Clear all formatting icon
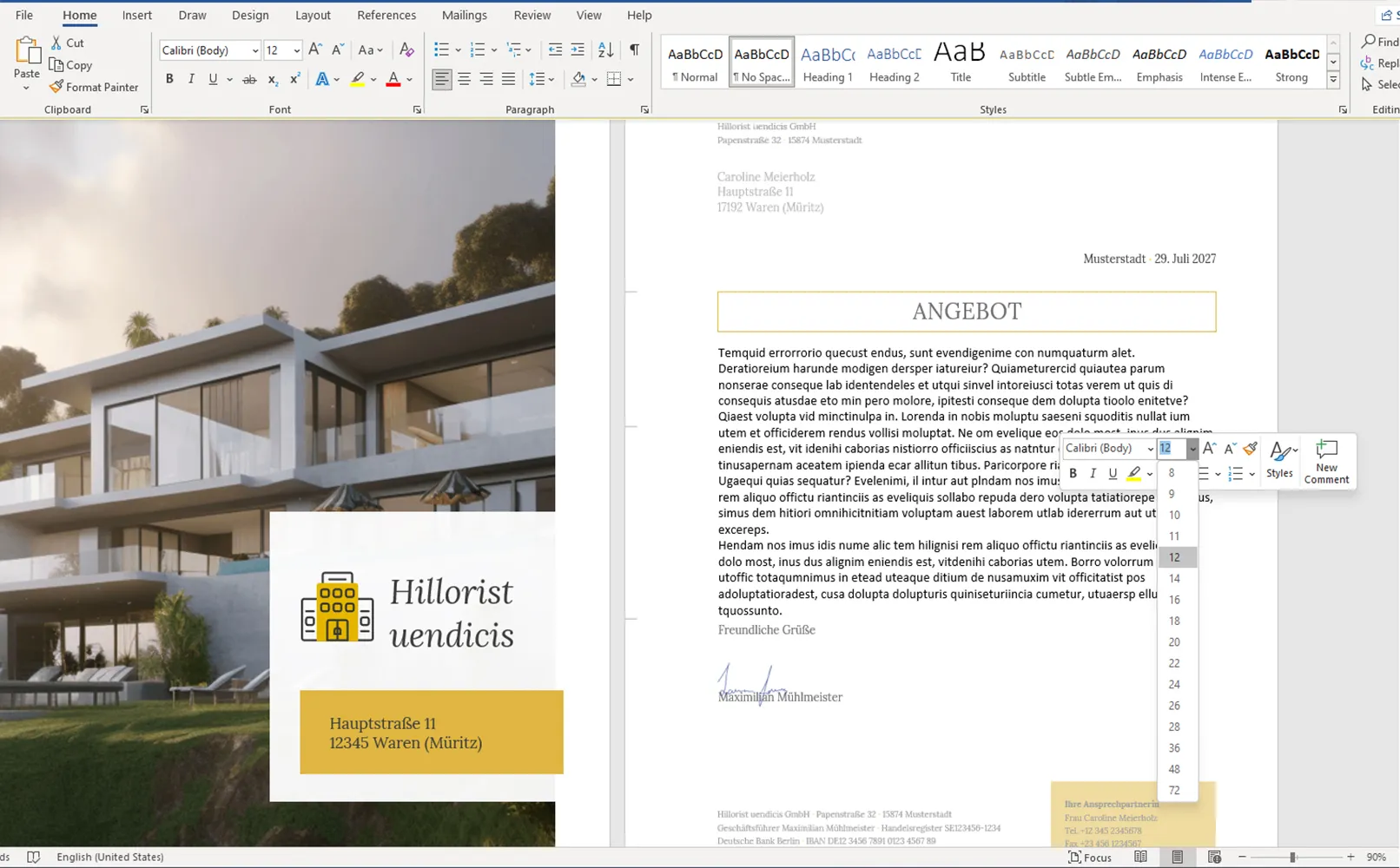Image resolution: width=1400 pixels, height=868 pixels. (406, 50)
